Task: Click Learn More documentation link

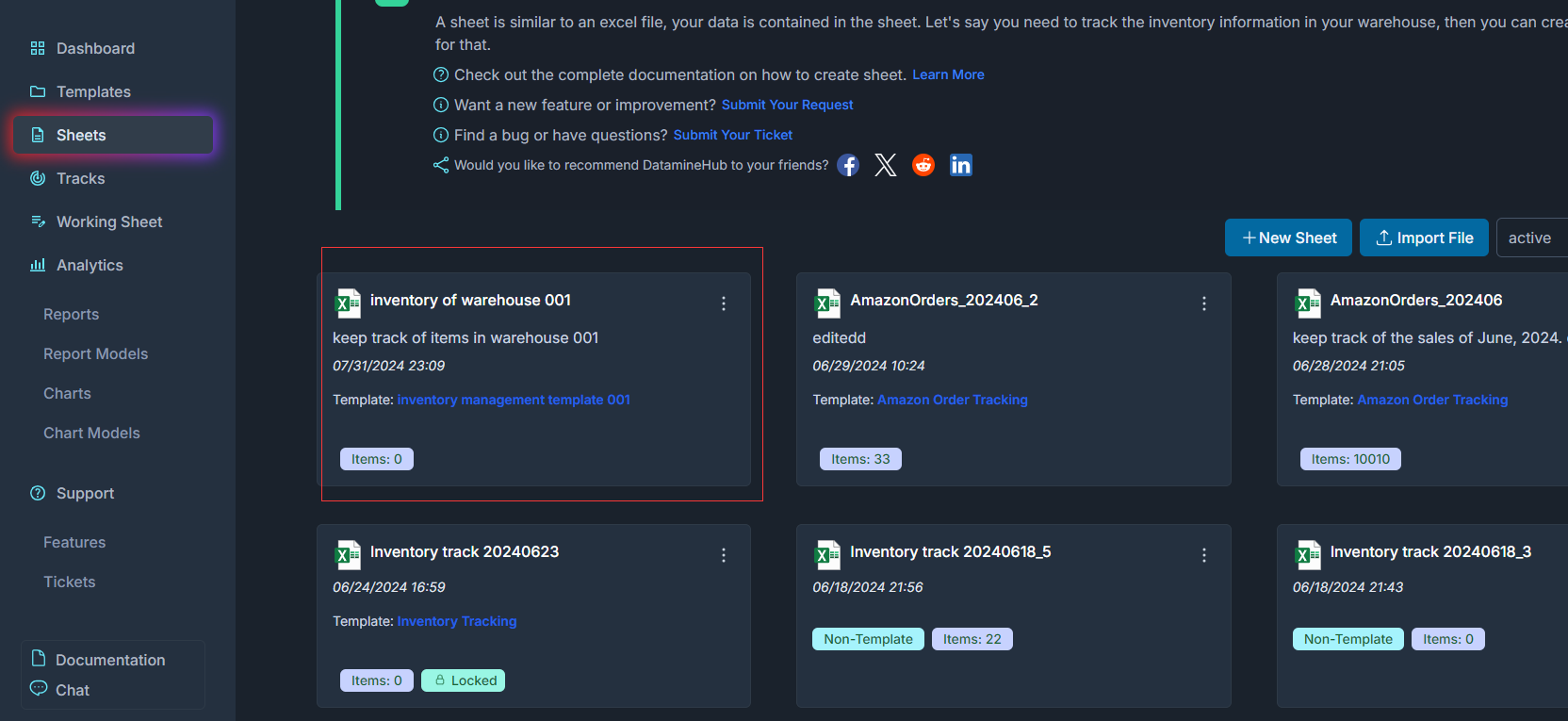Action: point(948,74)
